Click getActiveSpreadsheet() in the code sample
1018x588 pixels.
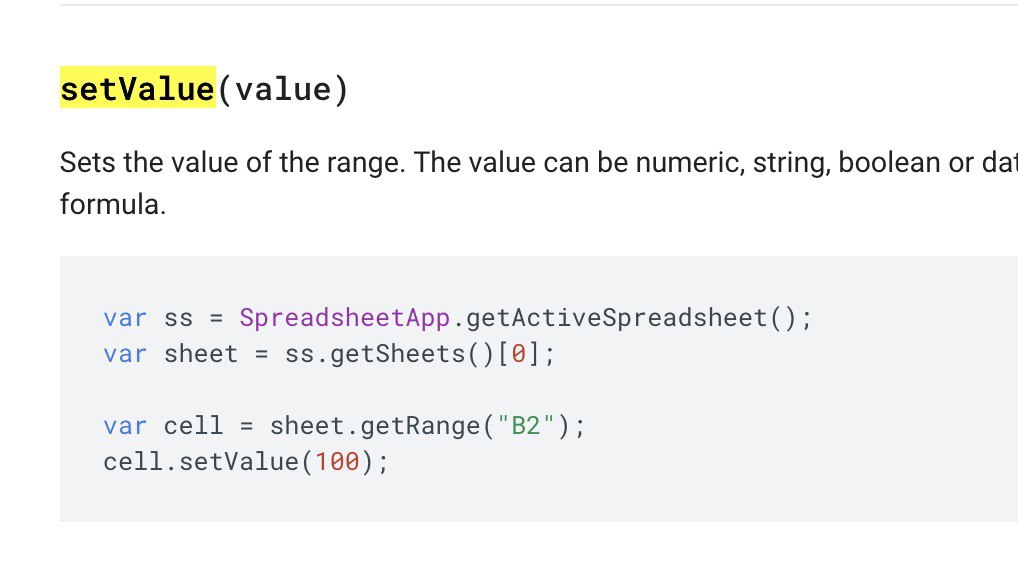point(633,318)
